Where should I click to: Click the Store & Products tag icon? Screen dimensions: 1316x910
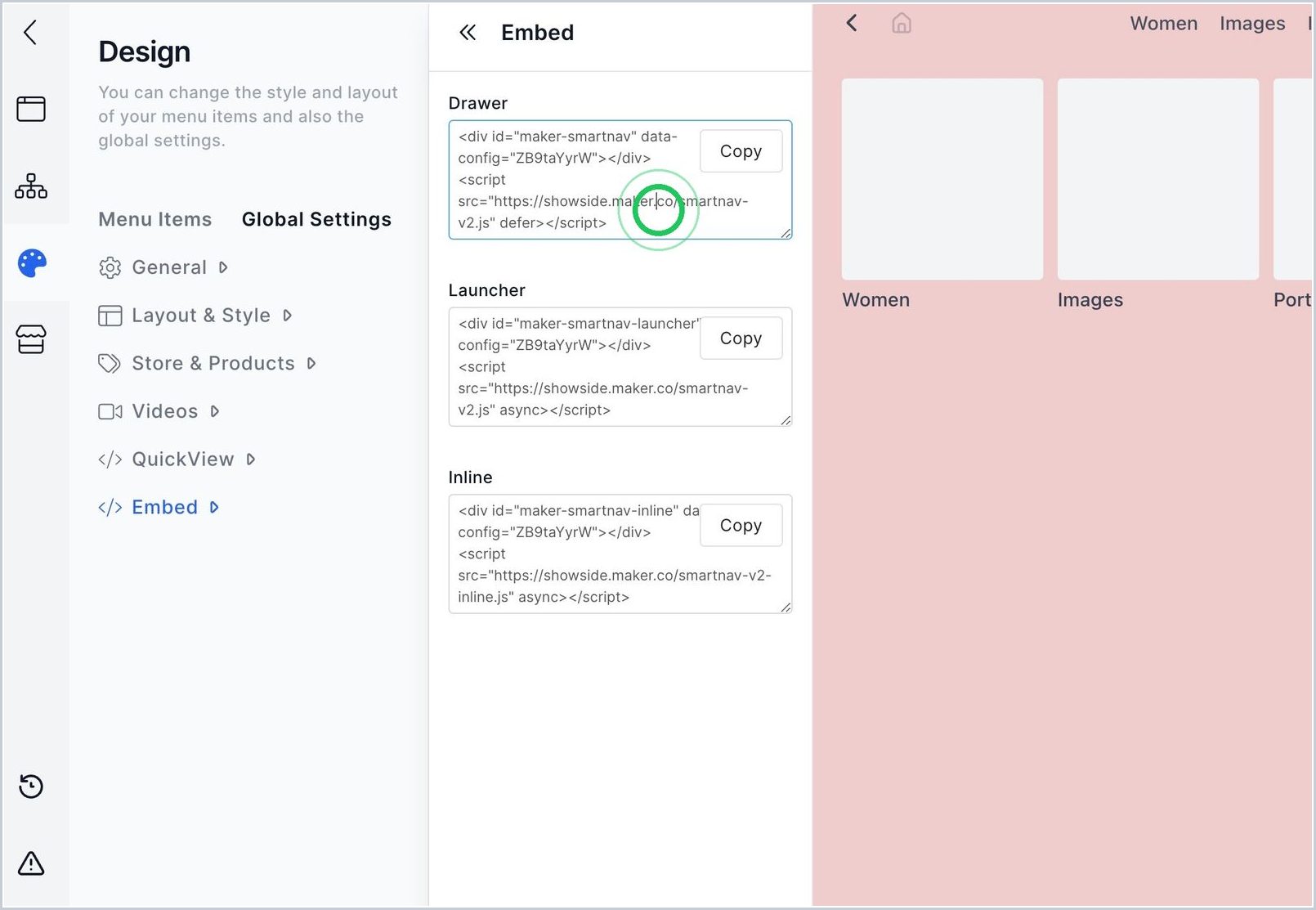(110, 363)
